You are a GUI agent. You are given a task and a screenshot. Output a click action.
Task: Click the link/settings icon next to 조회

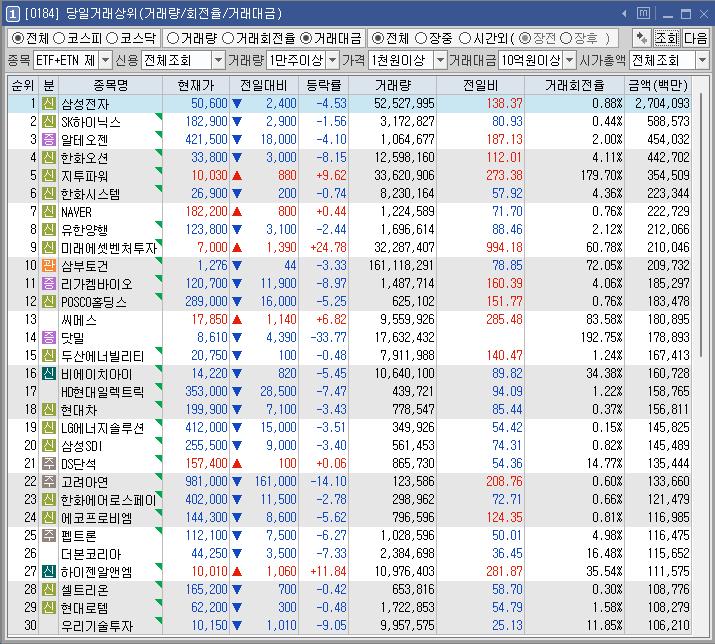click(x=642, y=38)
